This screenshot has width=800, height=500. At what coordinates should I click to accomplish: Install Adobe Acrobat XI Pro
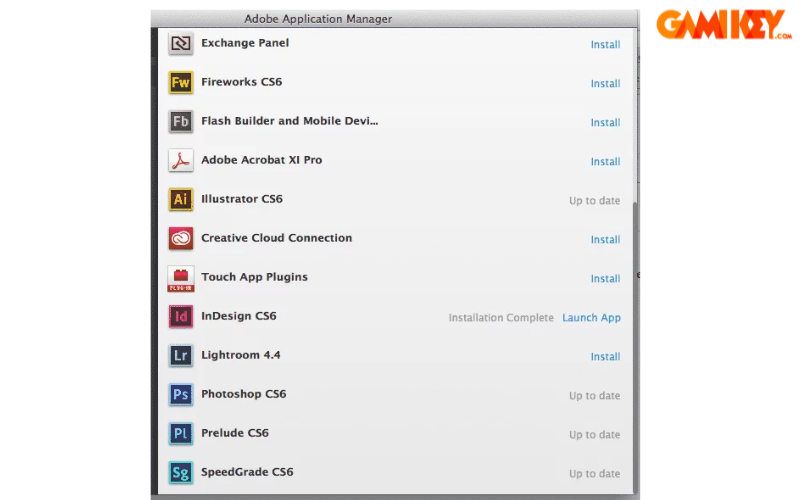point(605,161)
